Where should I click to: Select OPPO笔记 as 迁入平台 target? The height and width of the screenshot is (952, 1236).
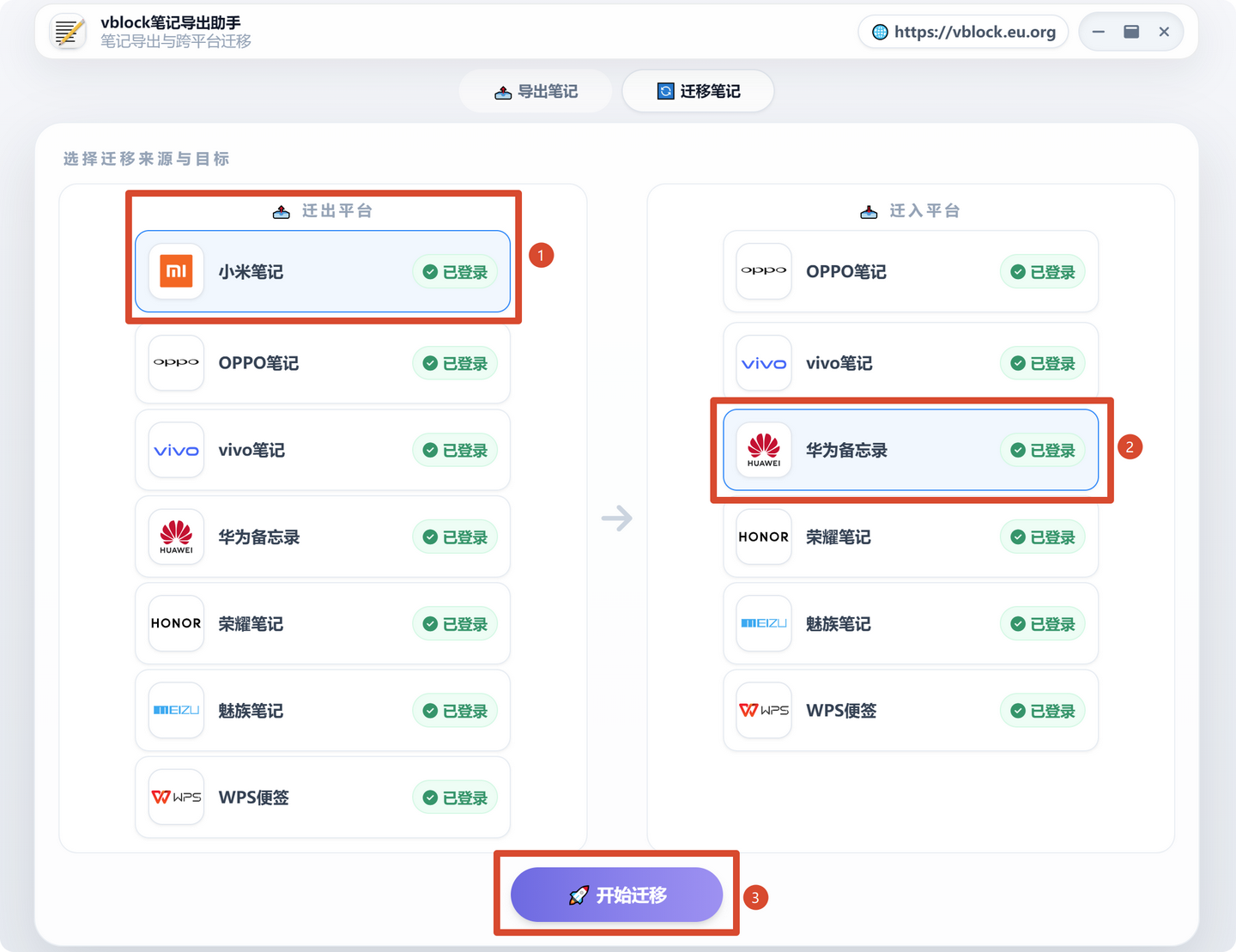pyautogui.click(x=911, y=271)
